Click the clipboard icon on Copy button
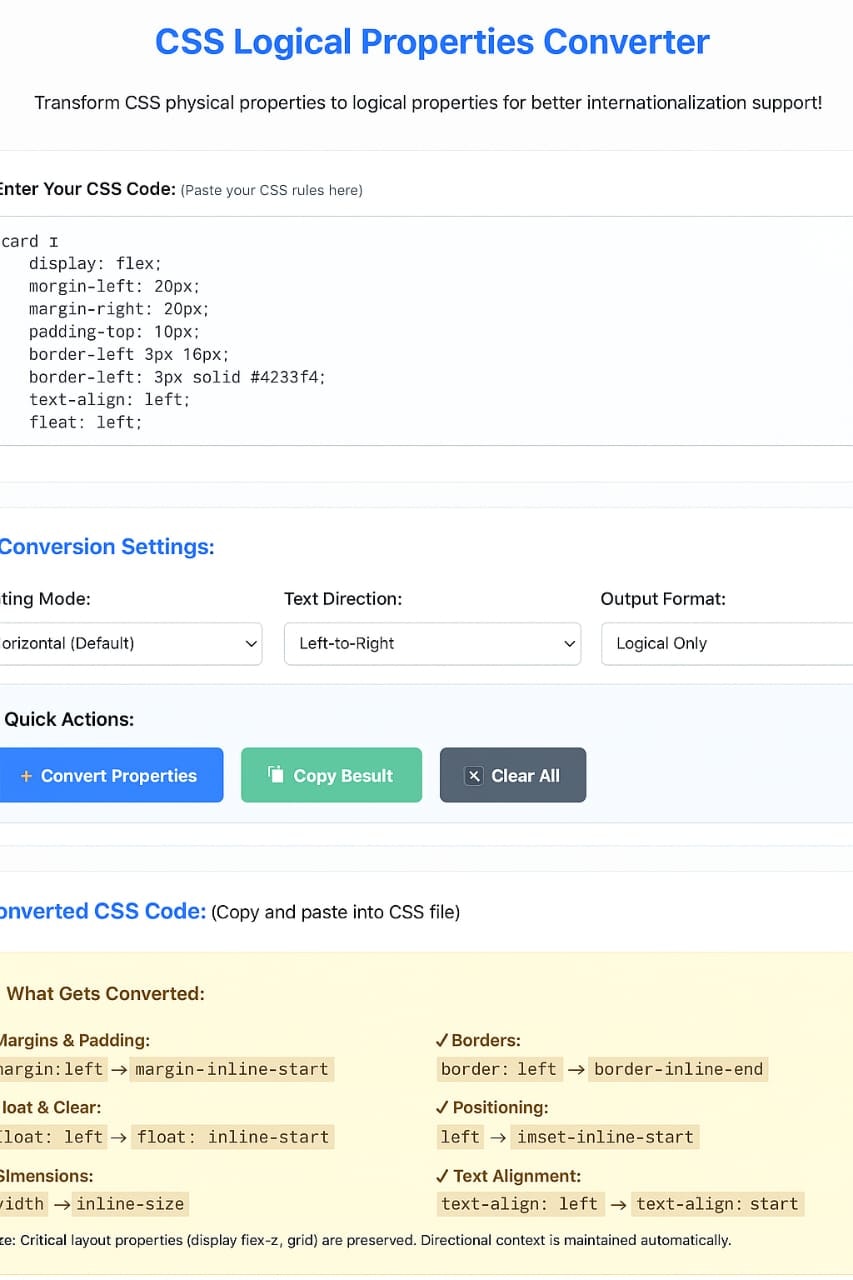Viewport: 853px width, 1280px height. click(276, 775)
